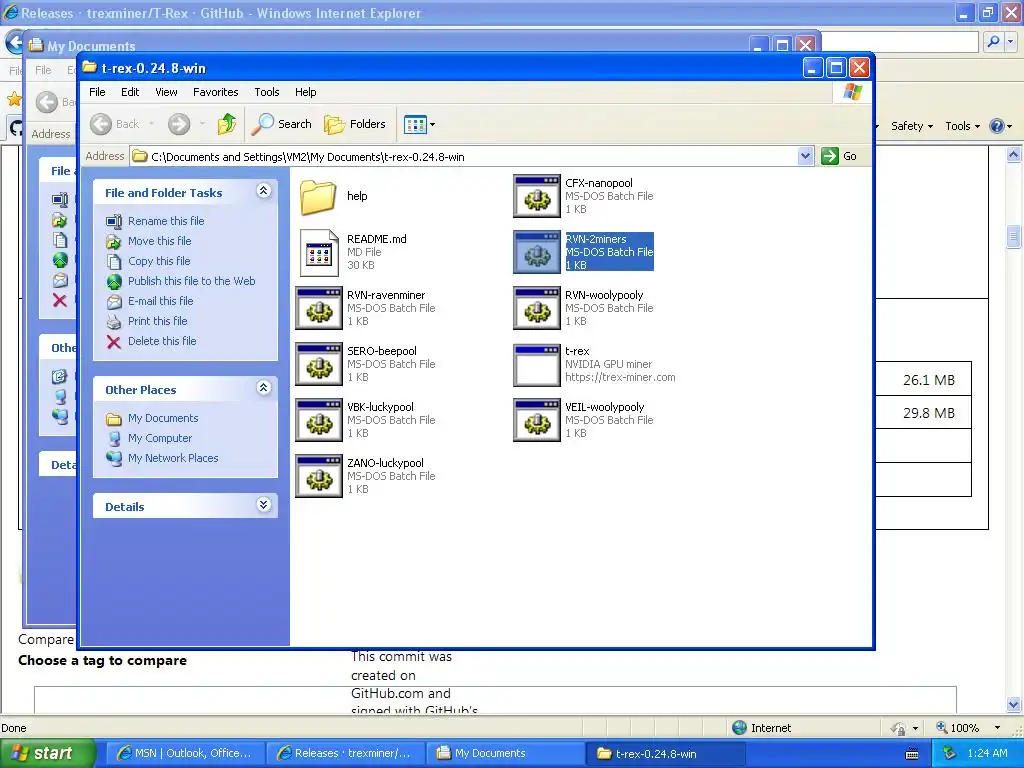Select the VEIL-woolypooly batch file icon
Viewport: 1024px width, 768px height.
click(537, 421)
